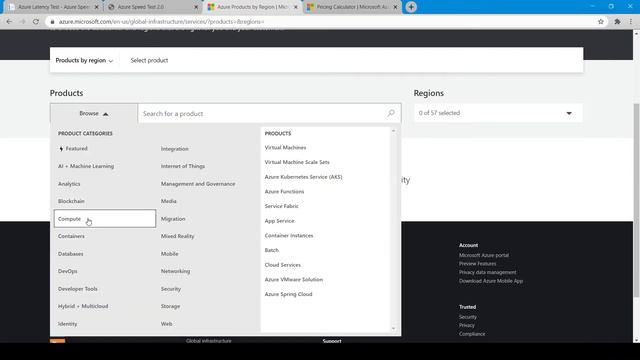
Task: Select the AI + Machine Learning category
Action: 86,166
